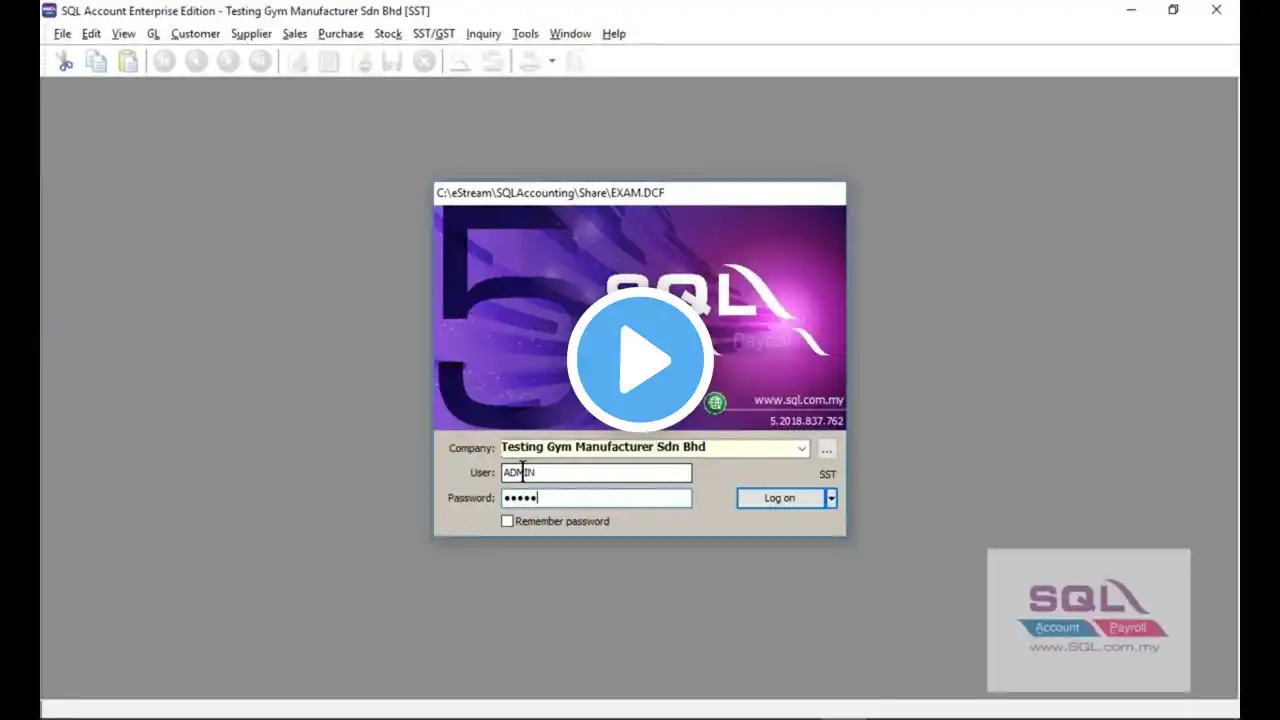Open the Stock menu

pyautogui.click(x=388, y=34)
